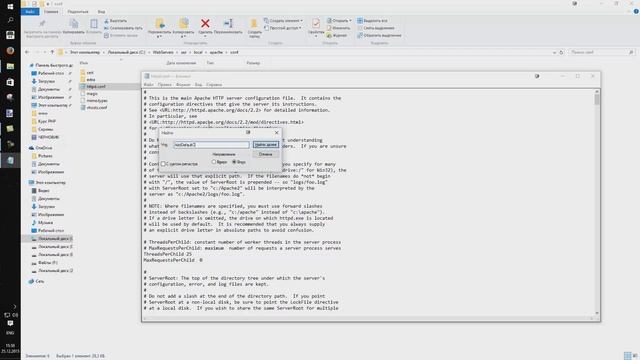Click the Name (Имя) column header
This screenshot has width=640, height=360.
84,63
